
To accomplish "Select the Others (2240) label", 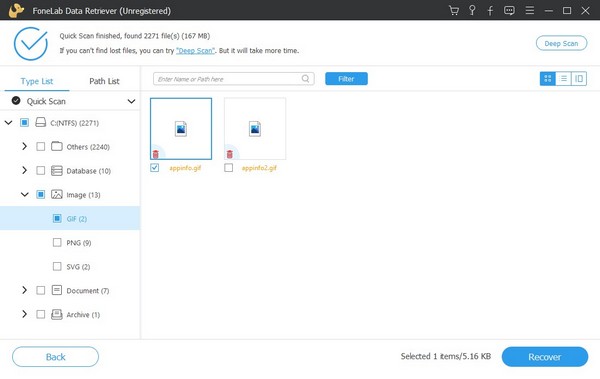I will (x=88, y=147).
